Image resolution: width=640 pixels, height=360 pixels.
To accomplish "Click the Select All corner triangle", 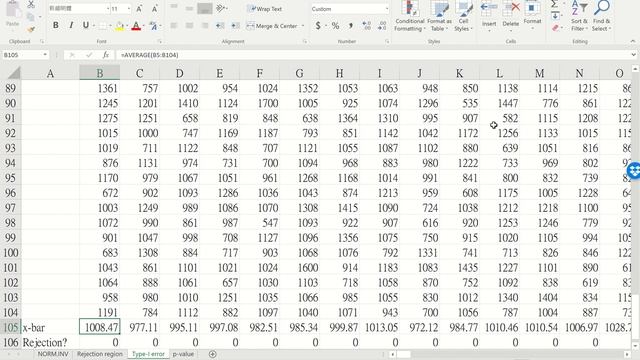I will pyautogui.click(x=13, y=73).
